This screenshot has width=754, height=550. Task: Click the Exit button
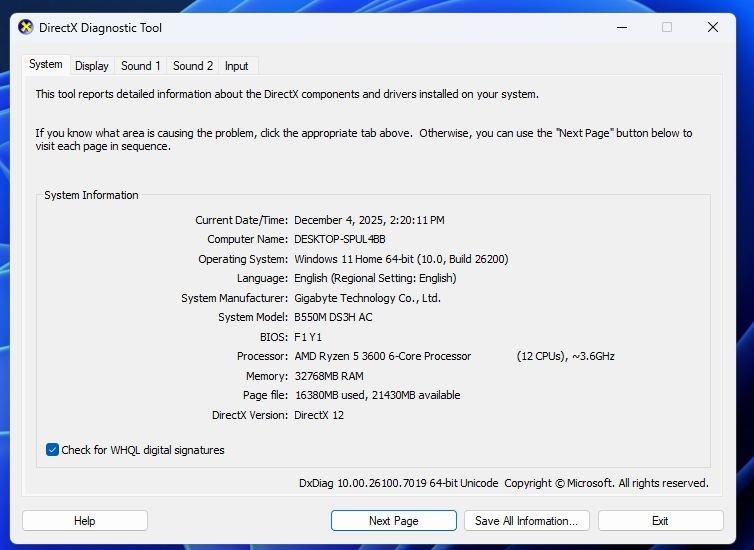coord(660,521)
